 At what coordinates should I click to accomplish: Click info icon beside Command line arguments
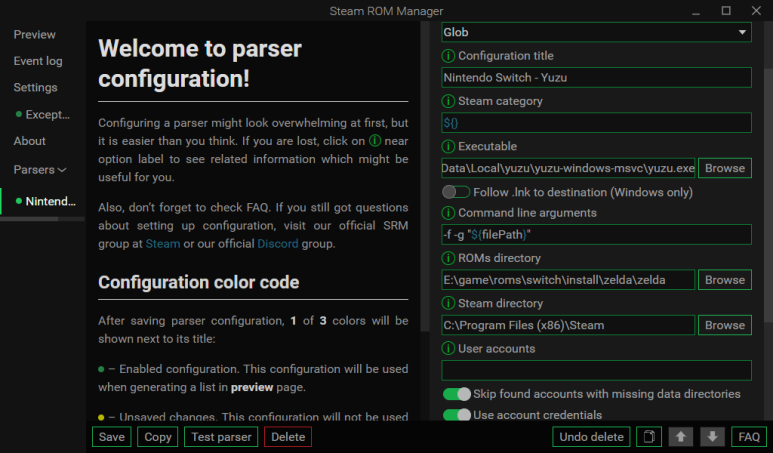pos(448,213)
